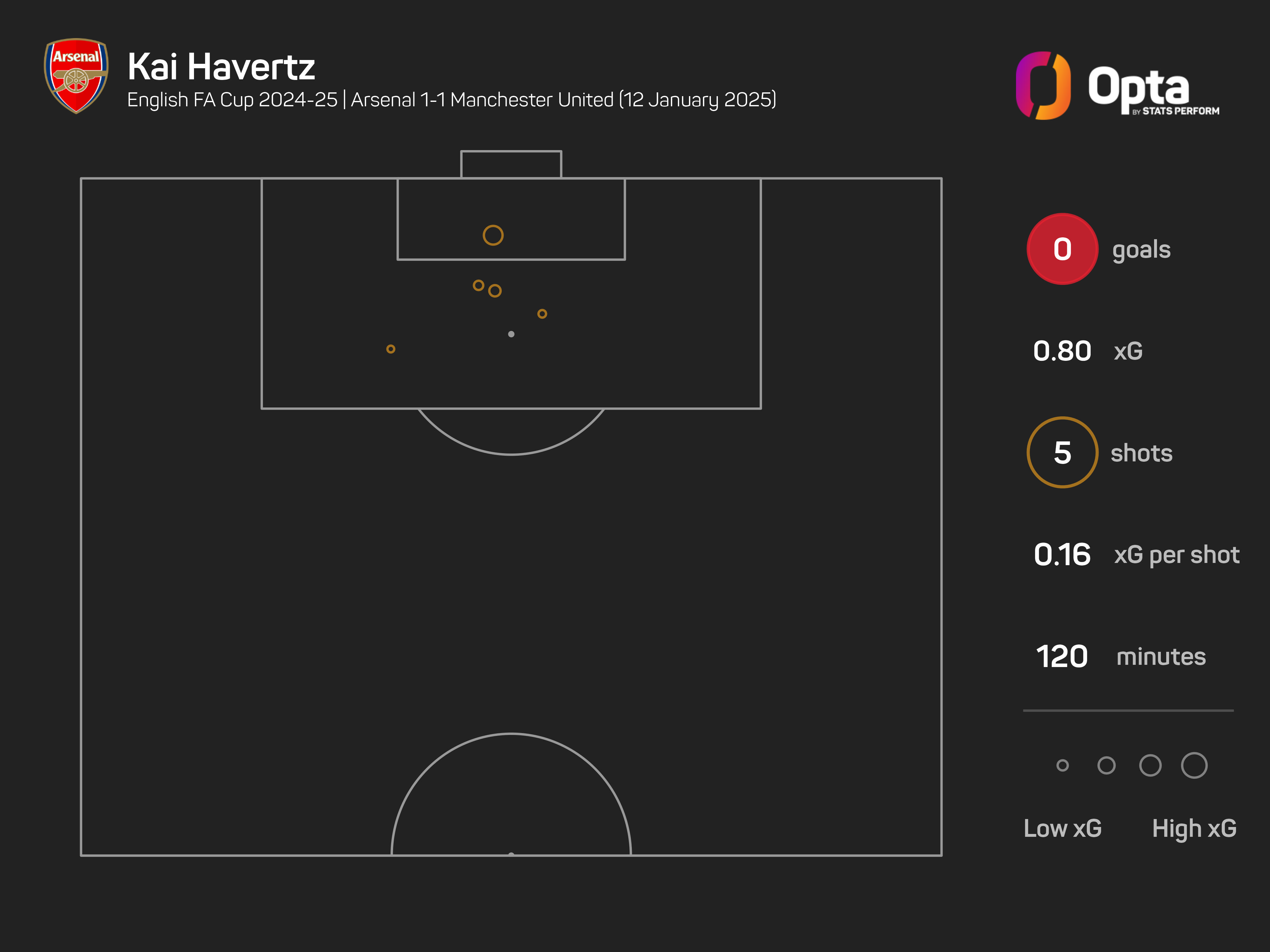1270x952 pixels.
Task: Click the Arsenal club crest
Action: (76, 75)
